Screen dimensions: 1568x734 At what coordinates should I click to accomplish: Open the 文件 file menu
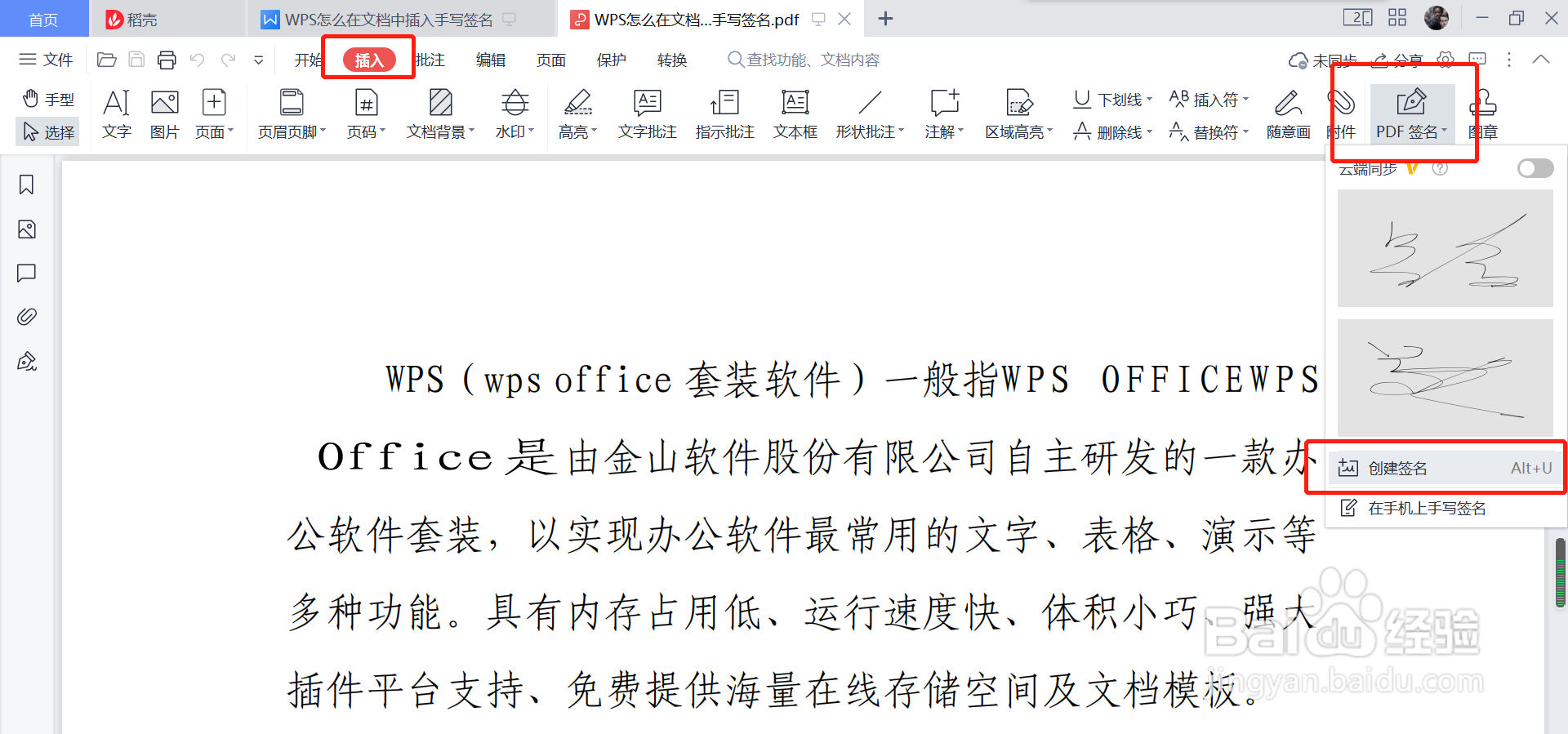pyautogui.click(x=46, y=60)
